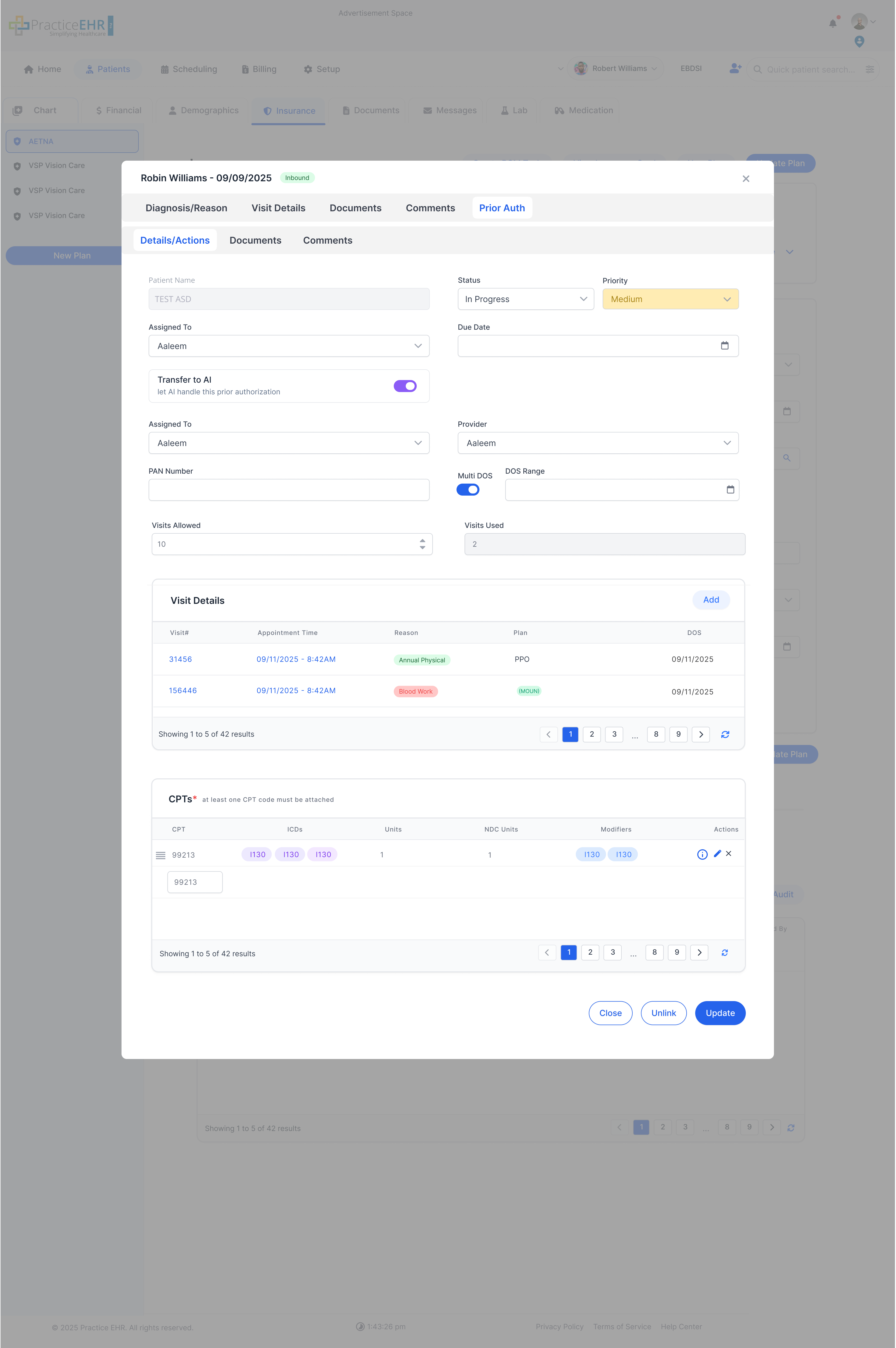Open the DOS Range calendar picker

point(730,490)
